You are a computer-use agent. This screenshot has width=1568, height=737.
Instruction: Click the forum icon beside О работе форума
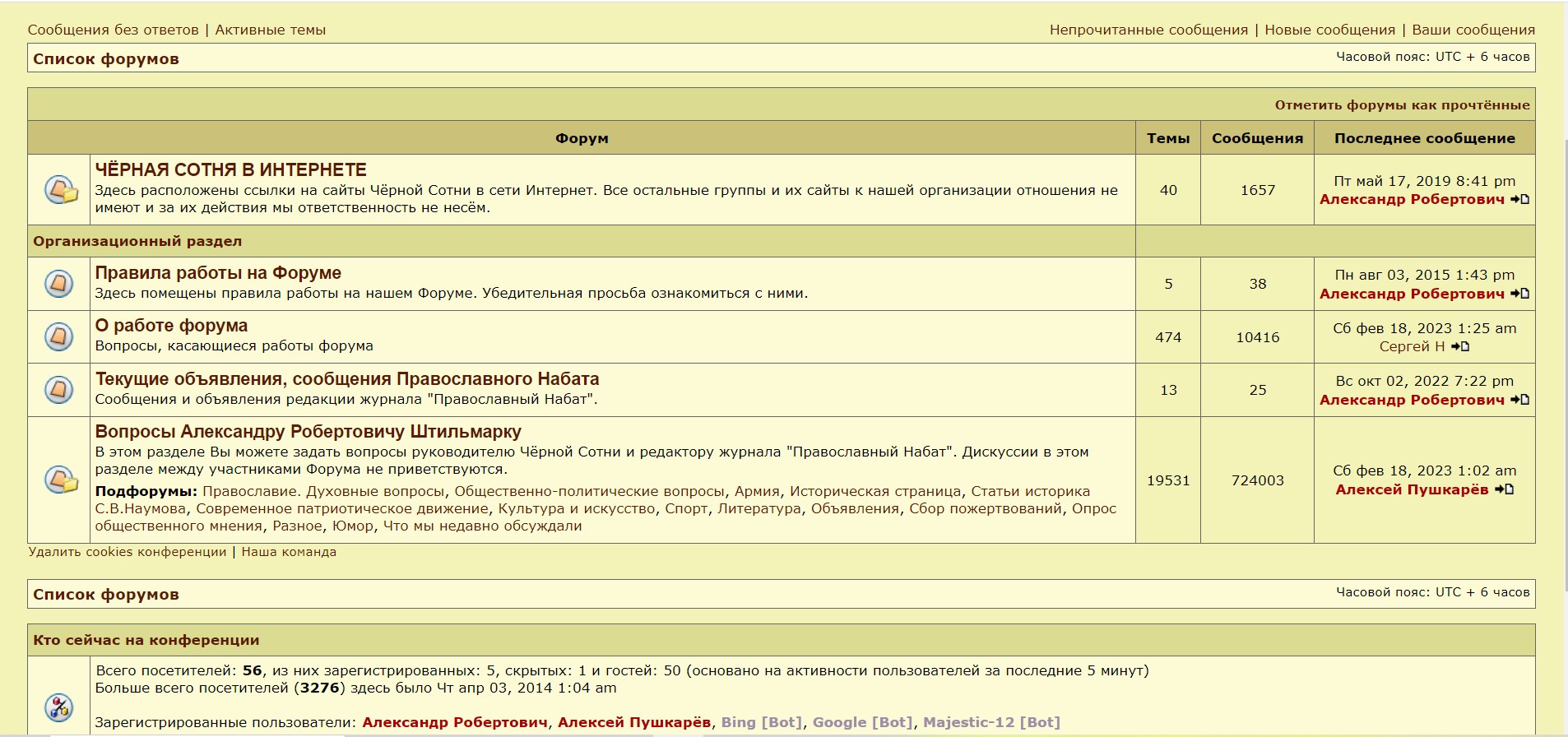(58, 336)
